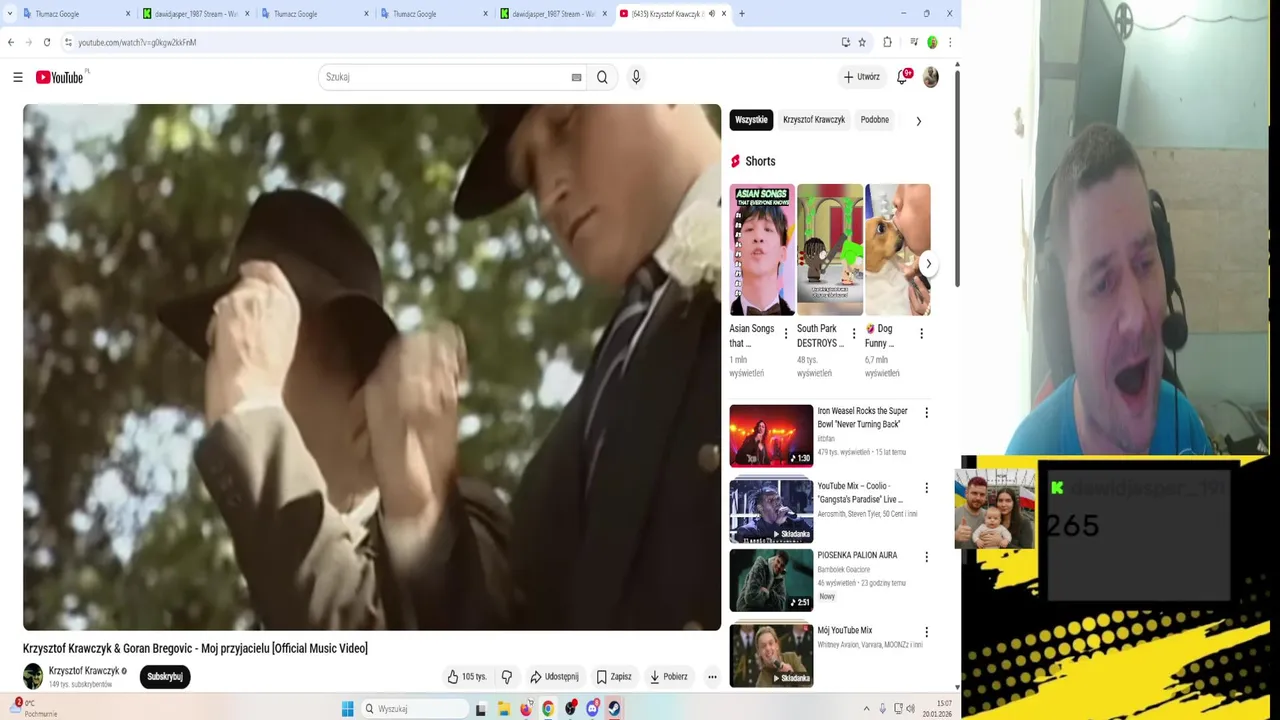The image size is (1280, 720).
Task: View site information icon in address bar
Action: click(x=68, y=42)
